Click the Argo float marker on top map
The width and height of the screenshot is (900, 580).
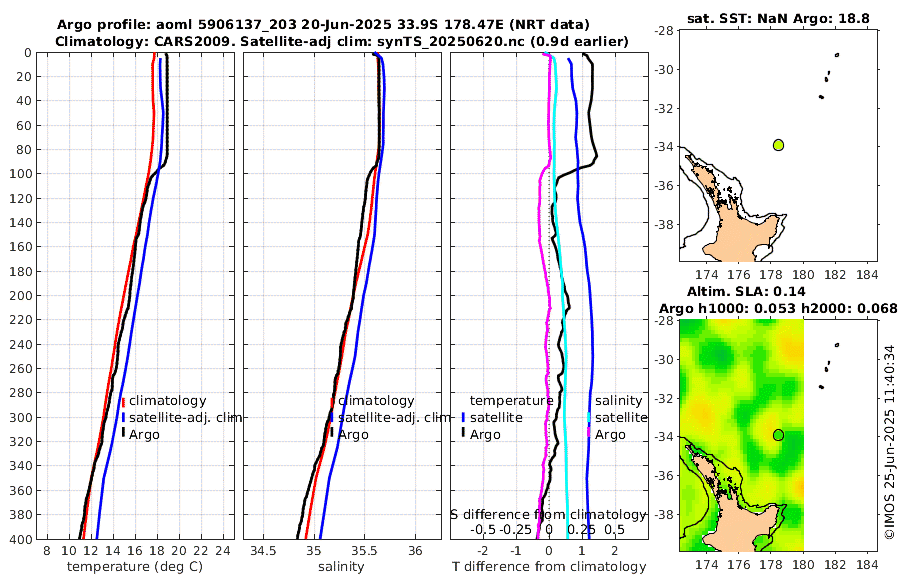coord(778,145)
